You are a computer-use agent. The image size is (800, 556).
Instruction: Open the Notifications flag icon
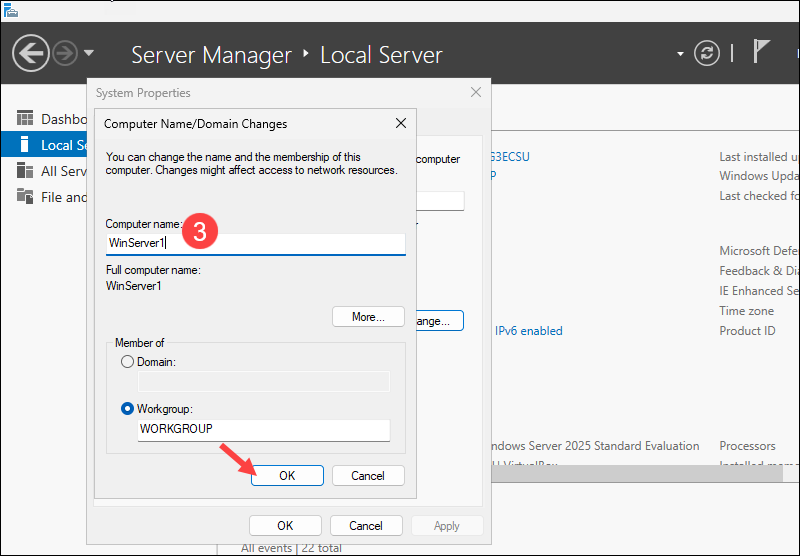(x=761, y=53)
